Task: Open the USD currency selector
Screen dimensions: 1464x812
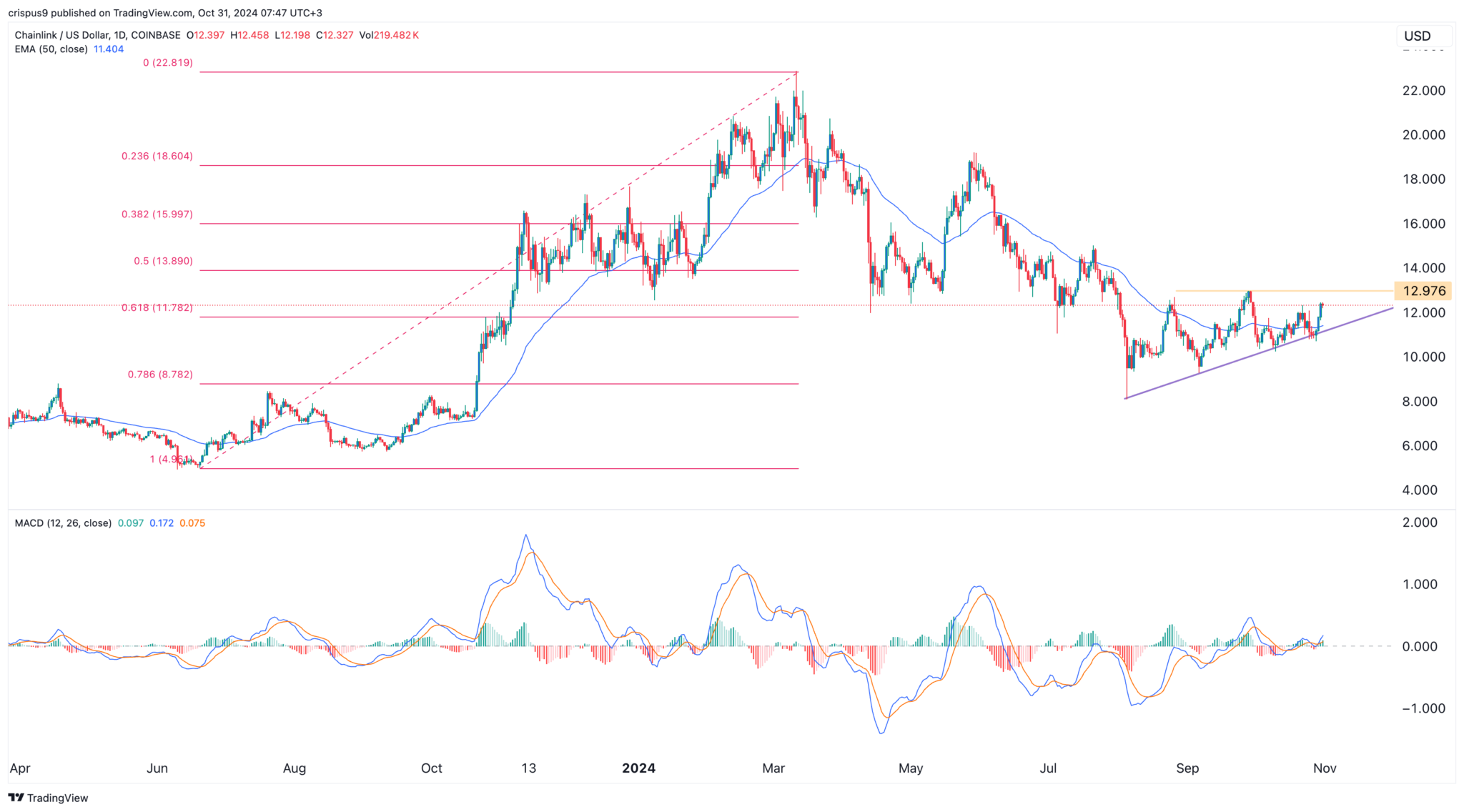Action: tap(1421, 36)
